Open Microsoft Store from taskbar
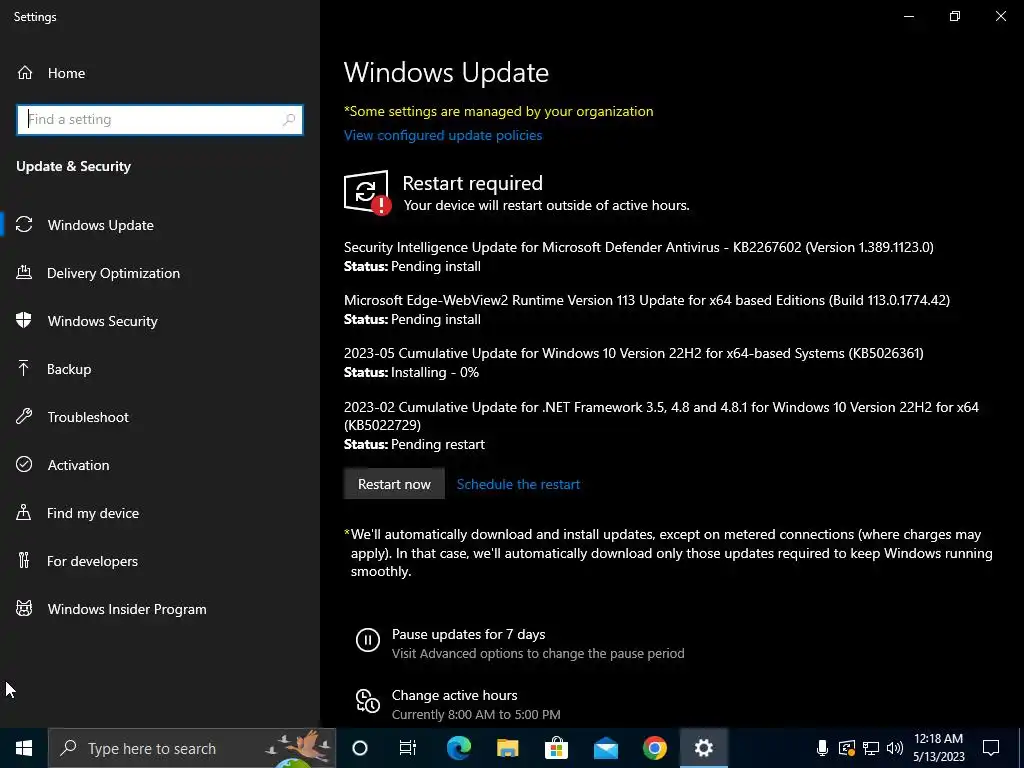Screen dimensions: 1024x768 tap(556, 748)
